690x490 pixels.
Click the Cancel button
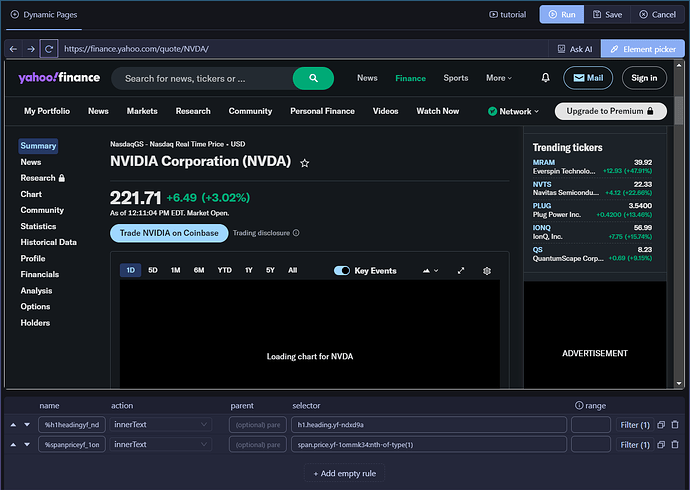(657, 15)
